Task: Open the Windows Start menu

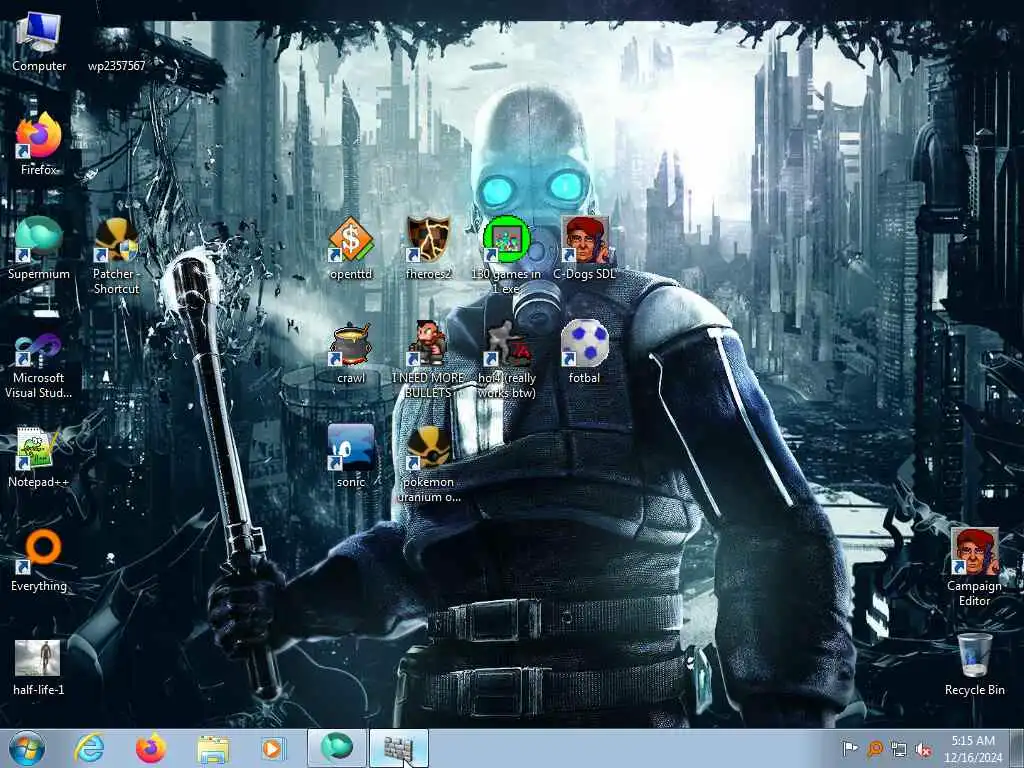Action: (27, 748)
